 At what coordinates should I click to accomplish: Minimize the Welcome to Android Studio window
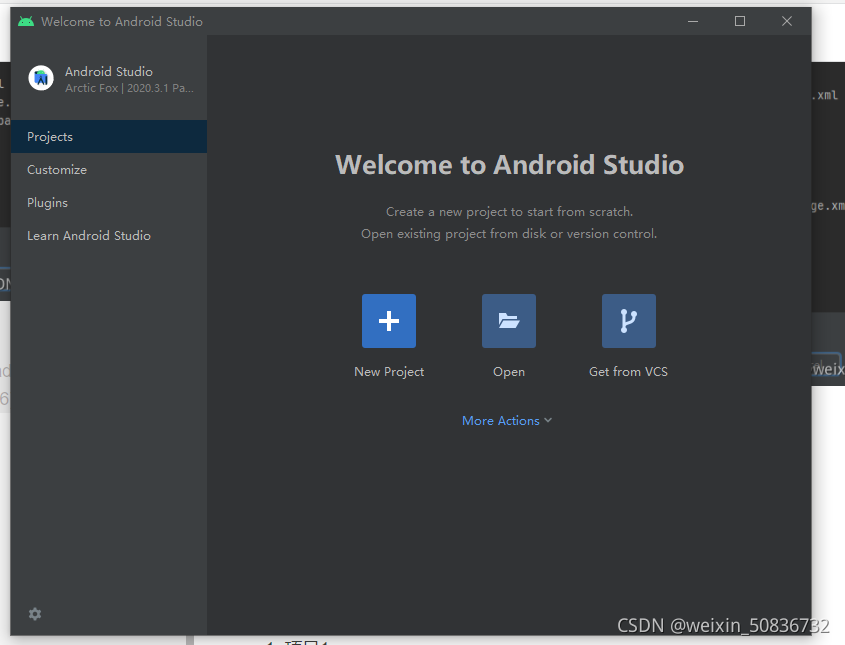pyautogui.click(x=693, y=22)
